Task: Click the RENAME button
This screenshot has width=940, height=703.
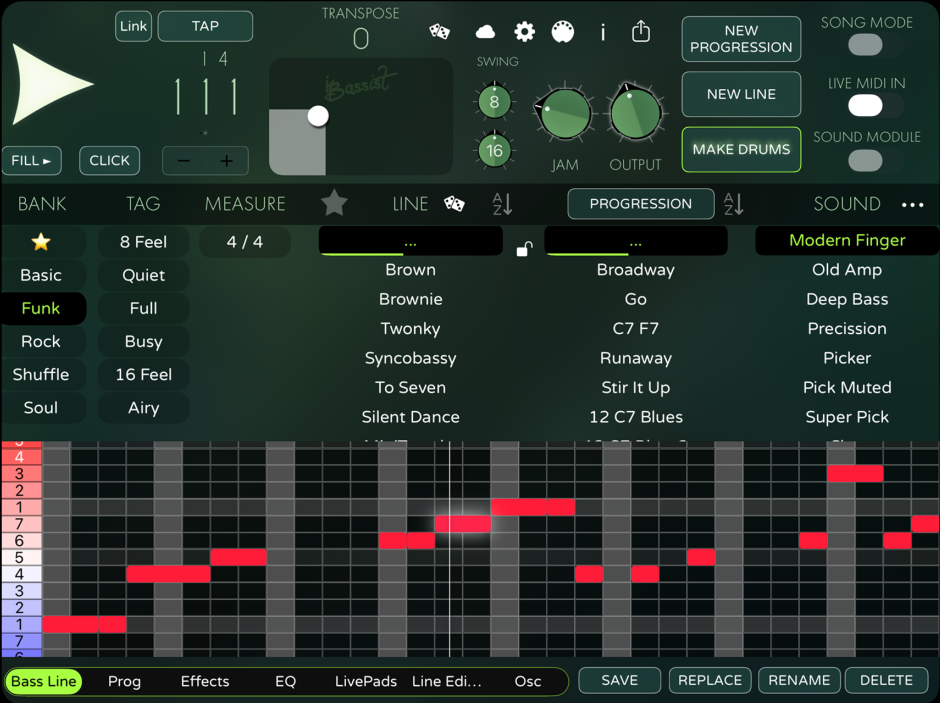Action: pyautogui.click(x=799, y=680)
